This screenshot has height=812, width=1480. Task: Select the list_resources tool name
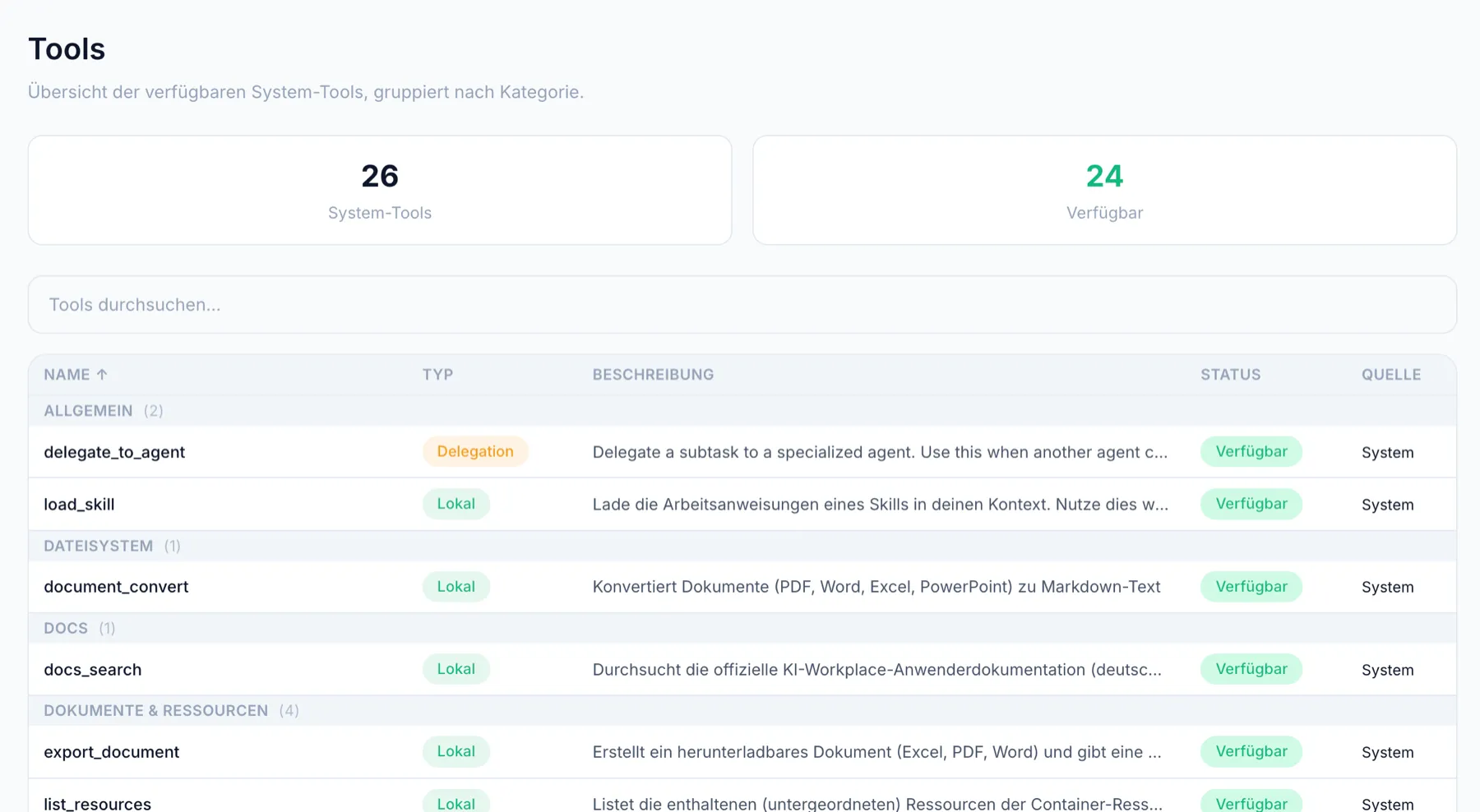tap(97, 803)
